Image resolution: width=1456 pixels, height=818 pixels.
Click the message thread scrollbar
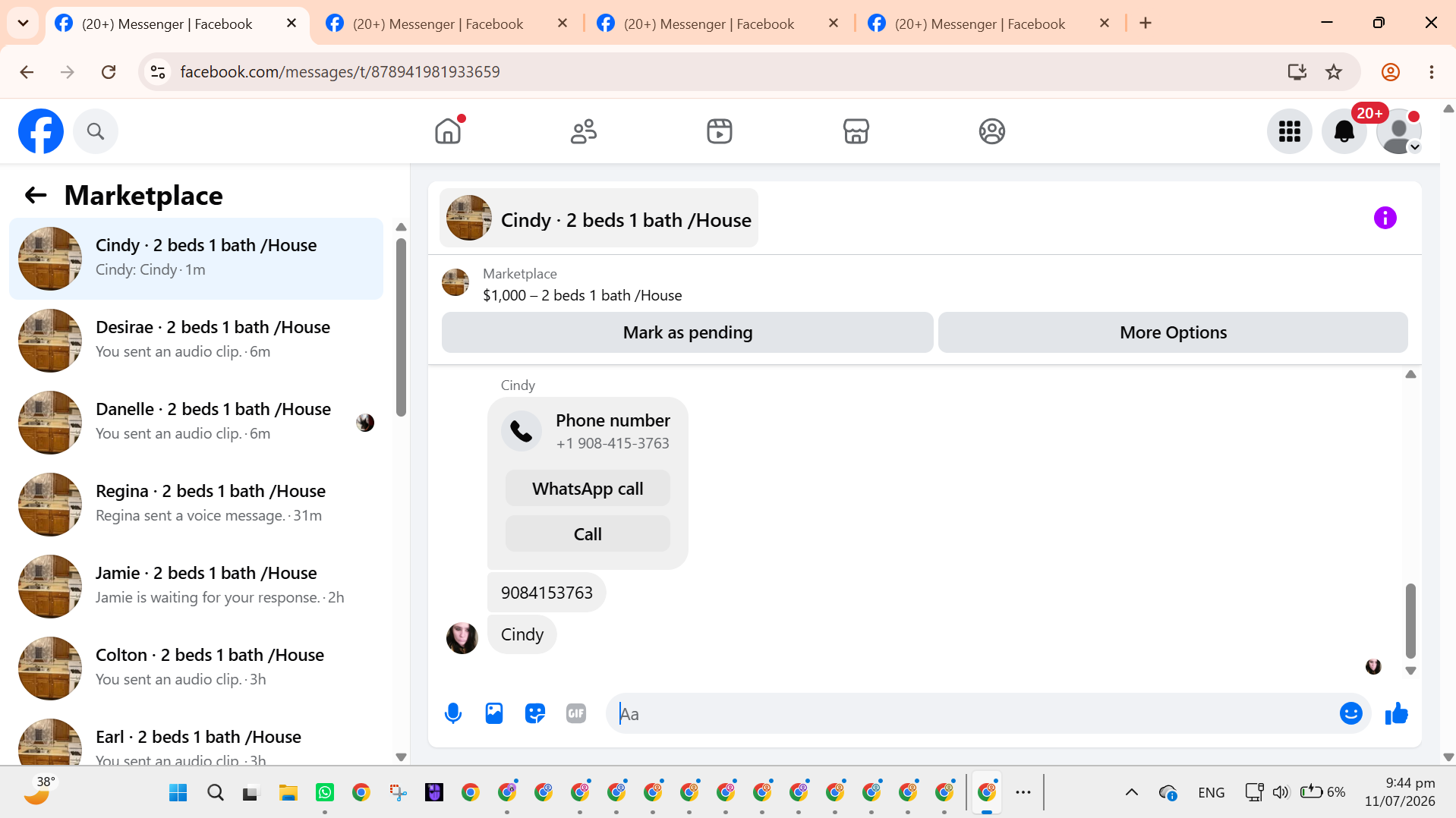click(x=1410, y=621)
